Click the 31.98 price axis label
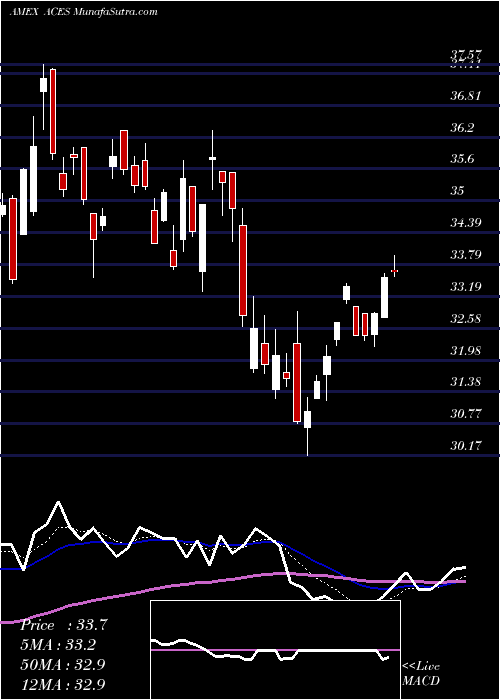 [466, 350]
